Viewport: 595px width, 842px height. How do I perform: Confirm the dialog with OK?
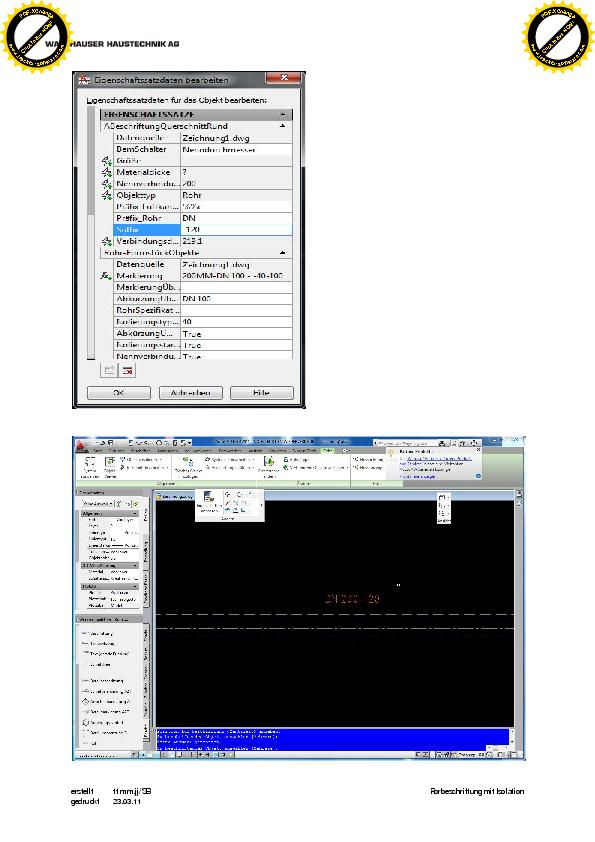(119, 393)
